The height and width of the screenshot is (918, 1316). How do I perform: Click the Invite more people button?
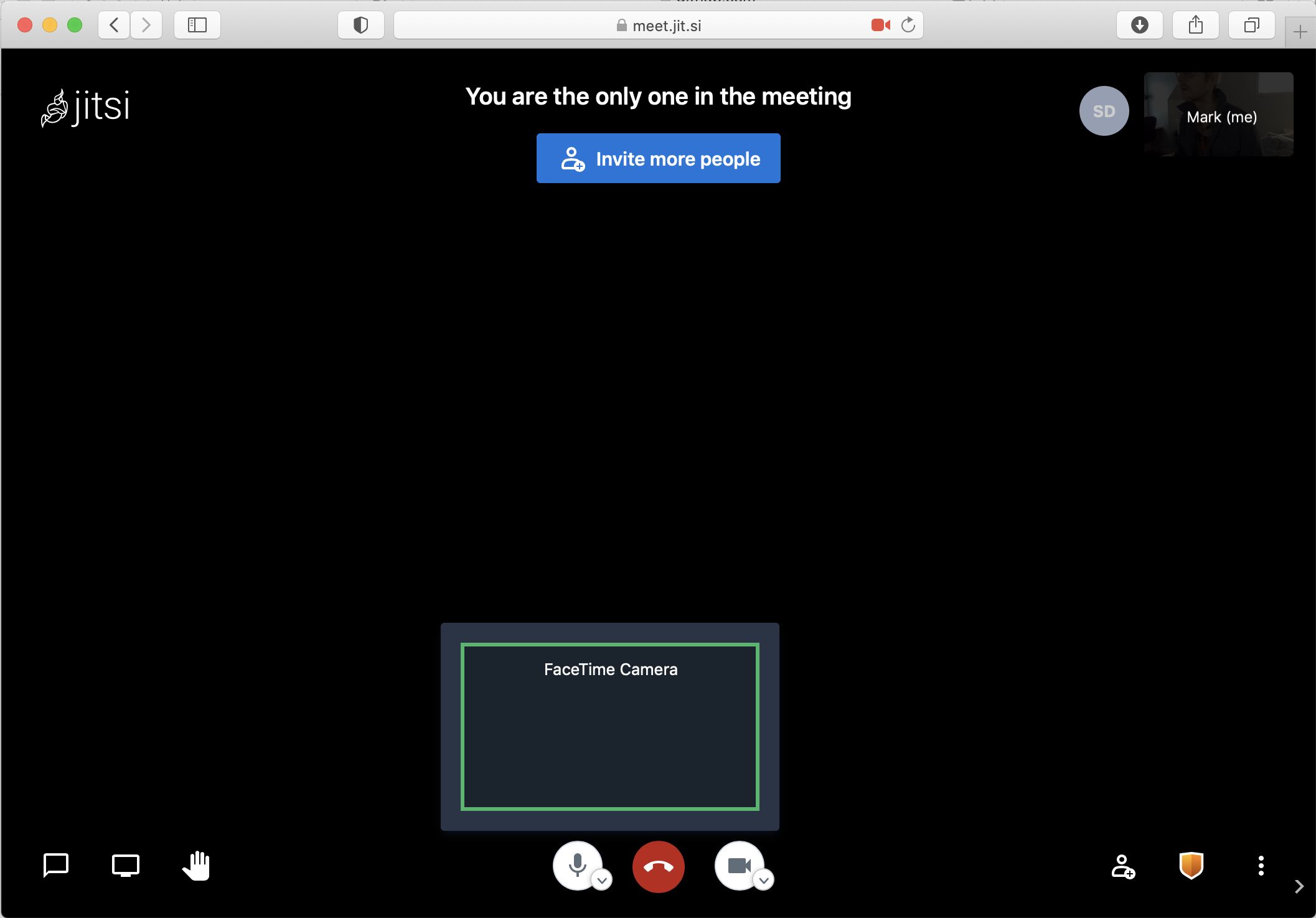[658, 158]
